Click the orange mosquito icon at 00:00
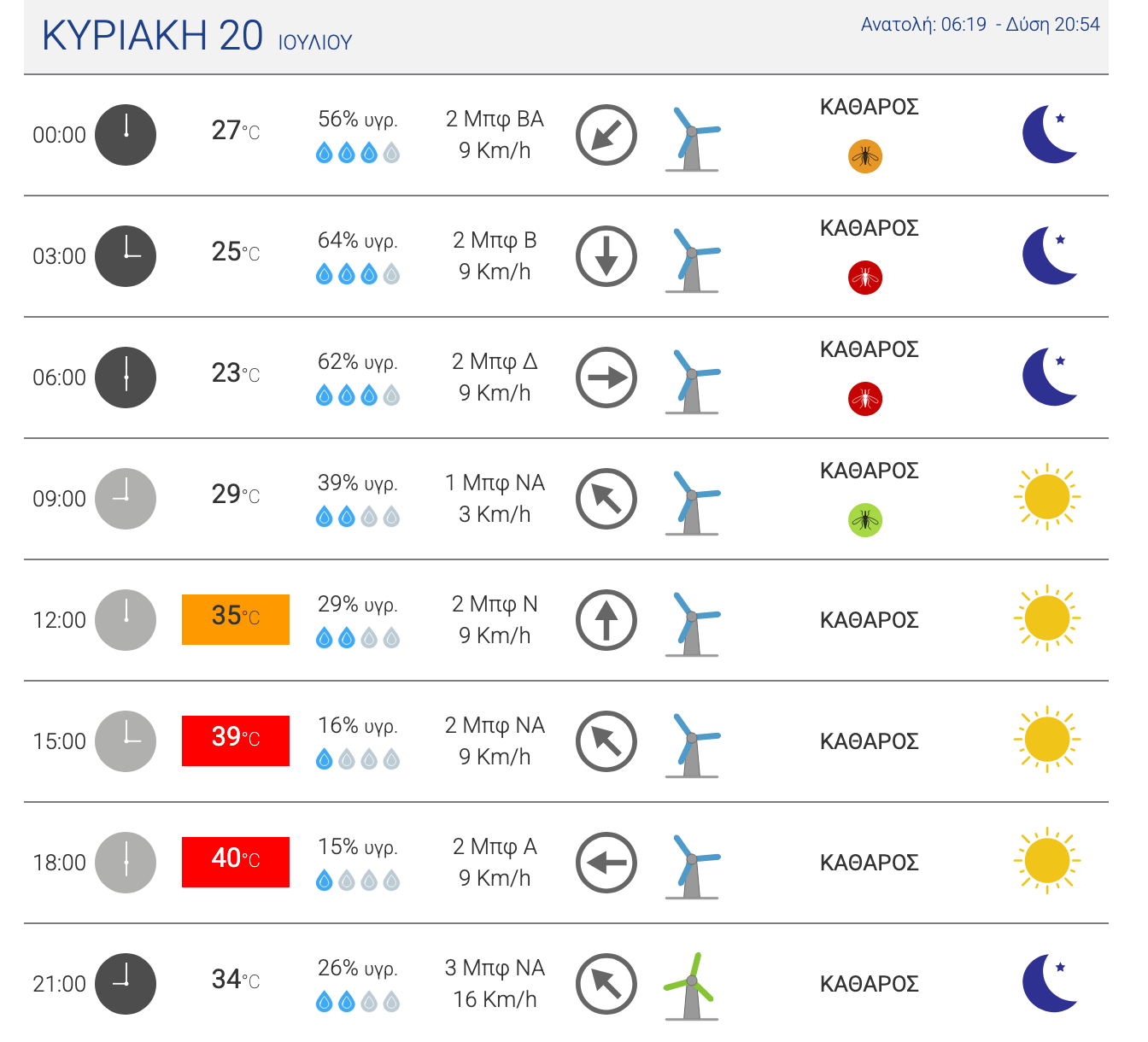Viewport: 1148px width, 1042px height. 865,156
